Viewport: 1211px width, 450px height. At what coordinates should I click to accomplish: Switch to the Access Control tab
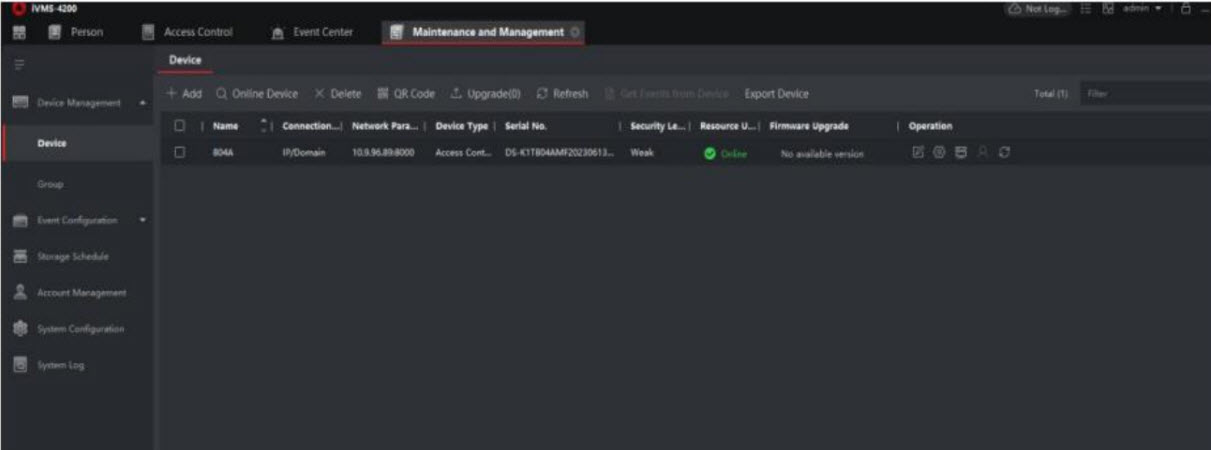coord(197,32)
